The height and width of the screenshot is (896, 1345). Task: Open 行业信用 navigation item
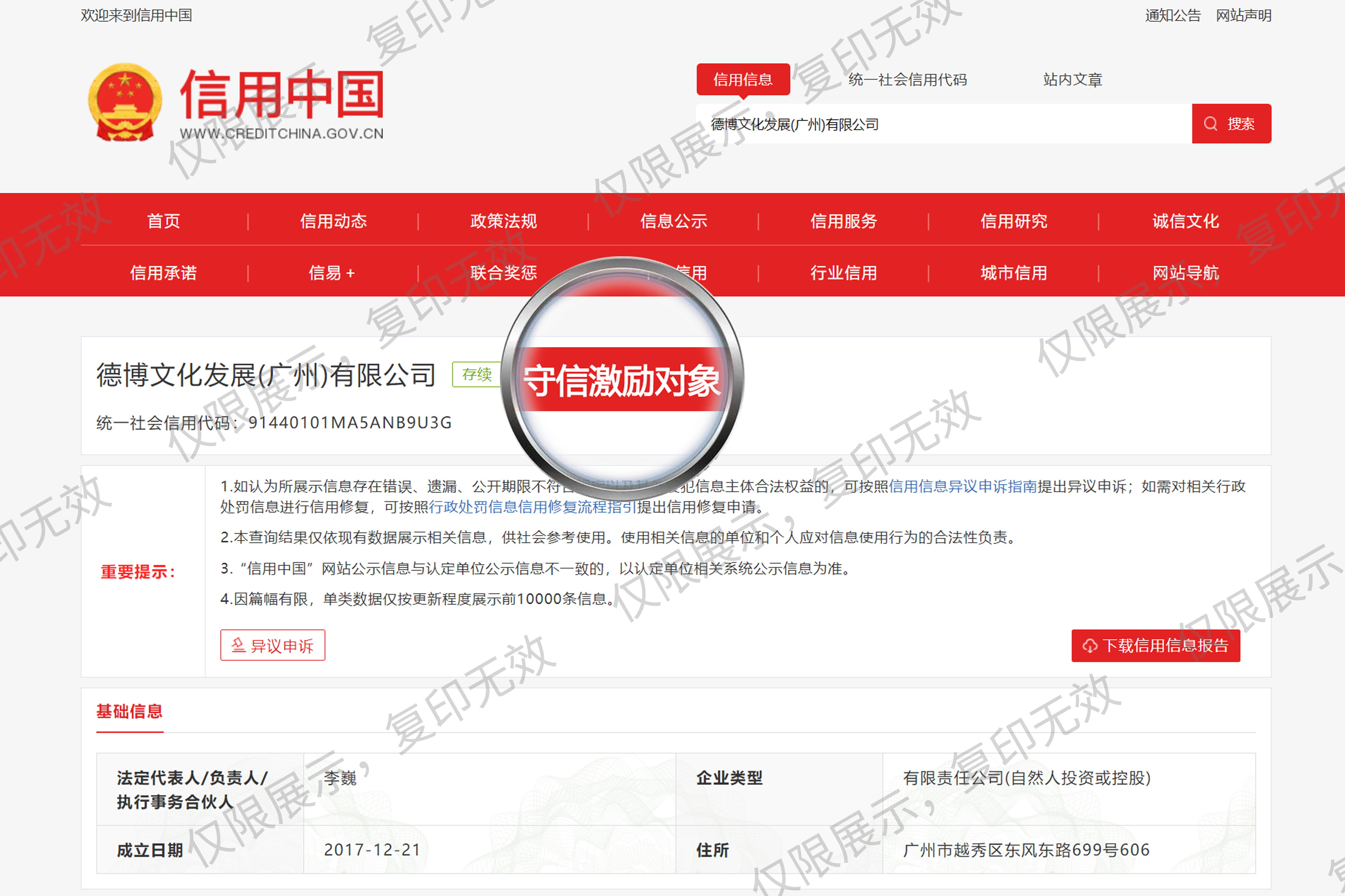click(843, 272)
